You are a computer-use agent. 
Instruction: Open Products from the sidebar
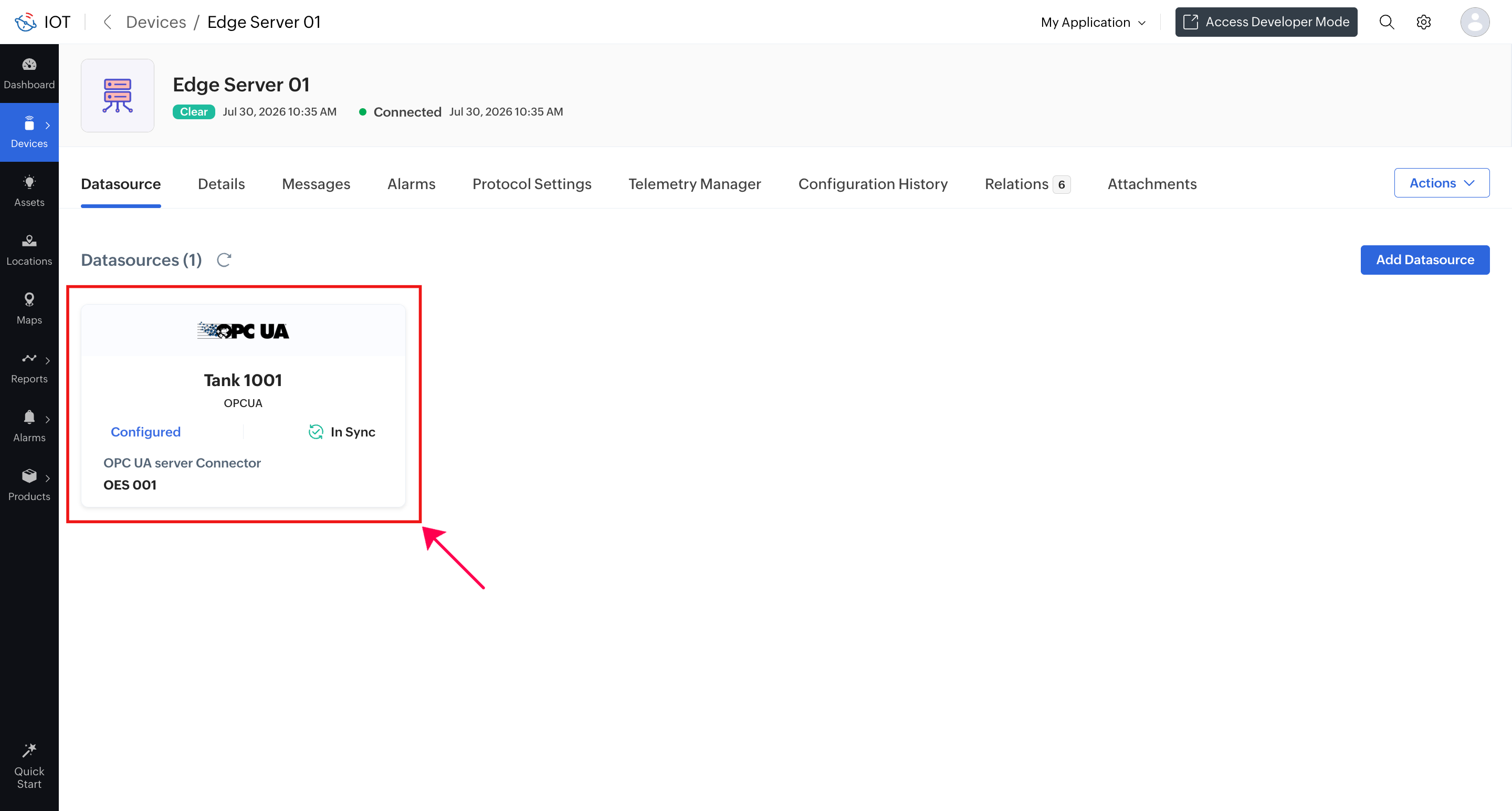point(29,484)
